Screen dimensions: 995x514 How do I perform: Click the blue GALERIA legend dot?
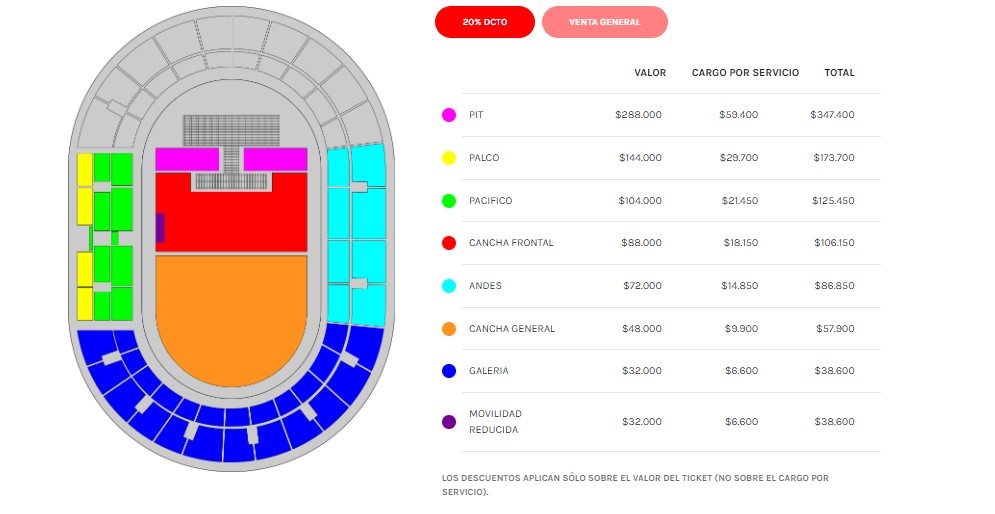click(x=449, y=371)
